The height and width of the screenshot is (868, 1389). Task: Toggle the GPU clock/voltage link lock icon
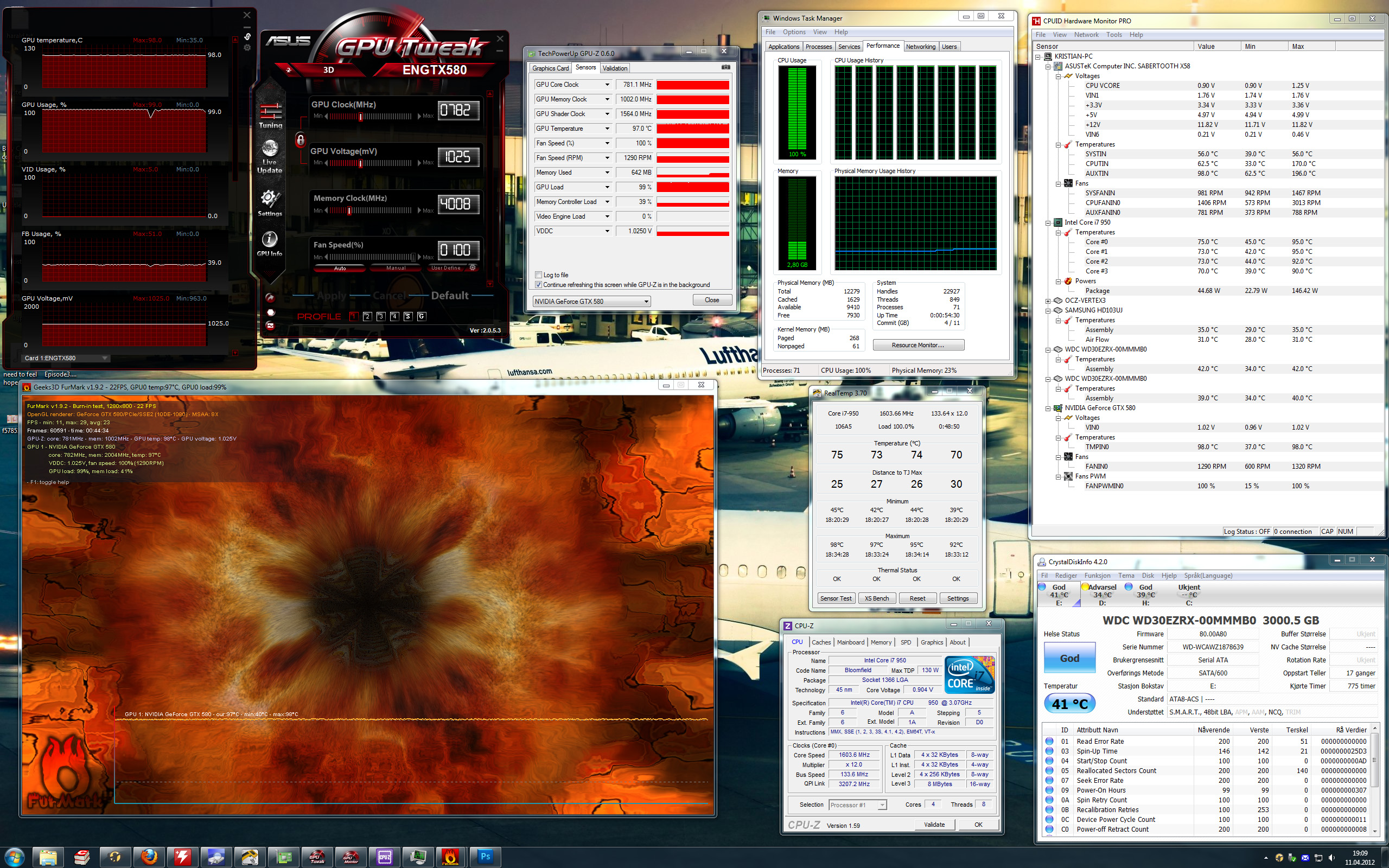[x=300, y=139]
